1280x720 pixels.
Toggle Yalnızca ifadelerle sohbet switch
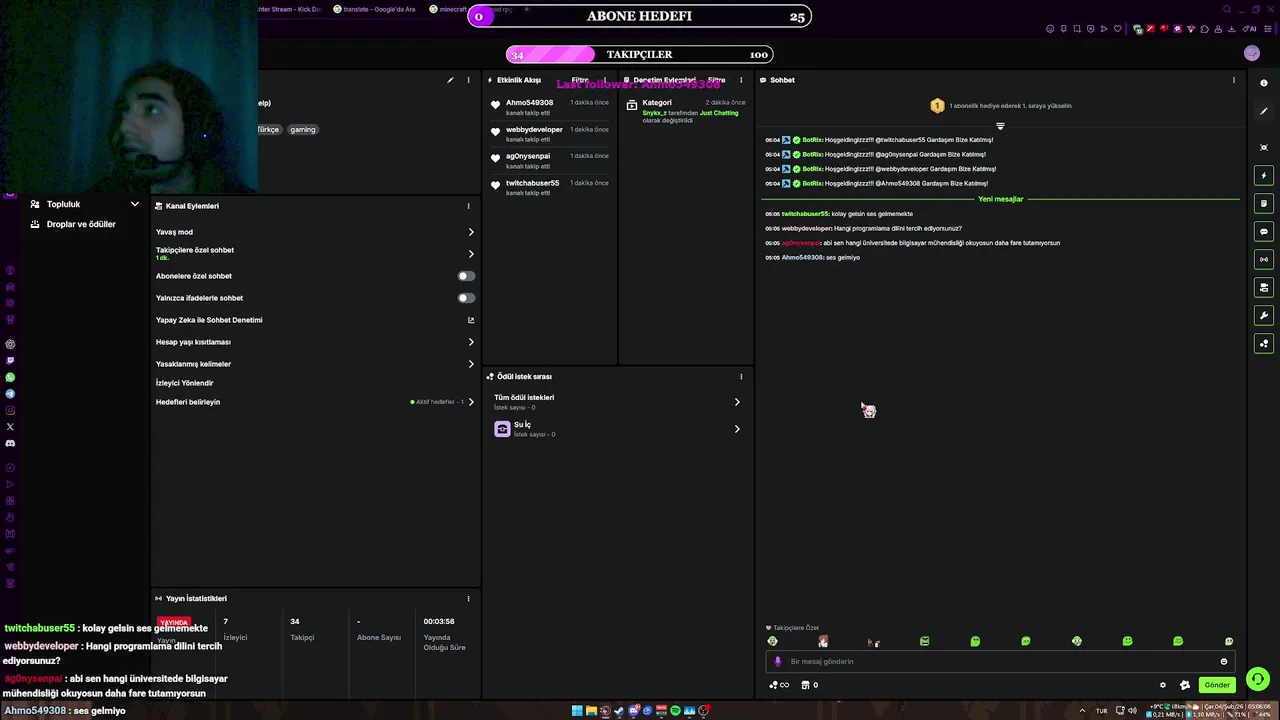[x=466, y=298]
